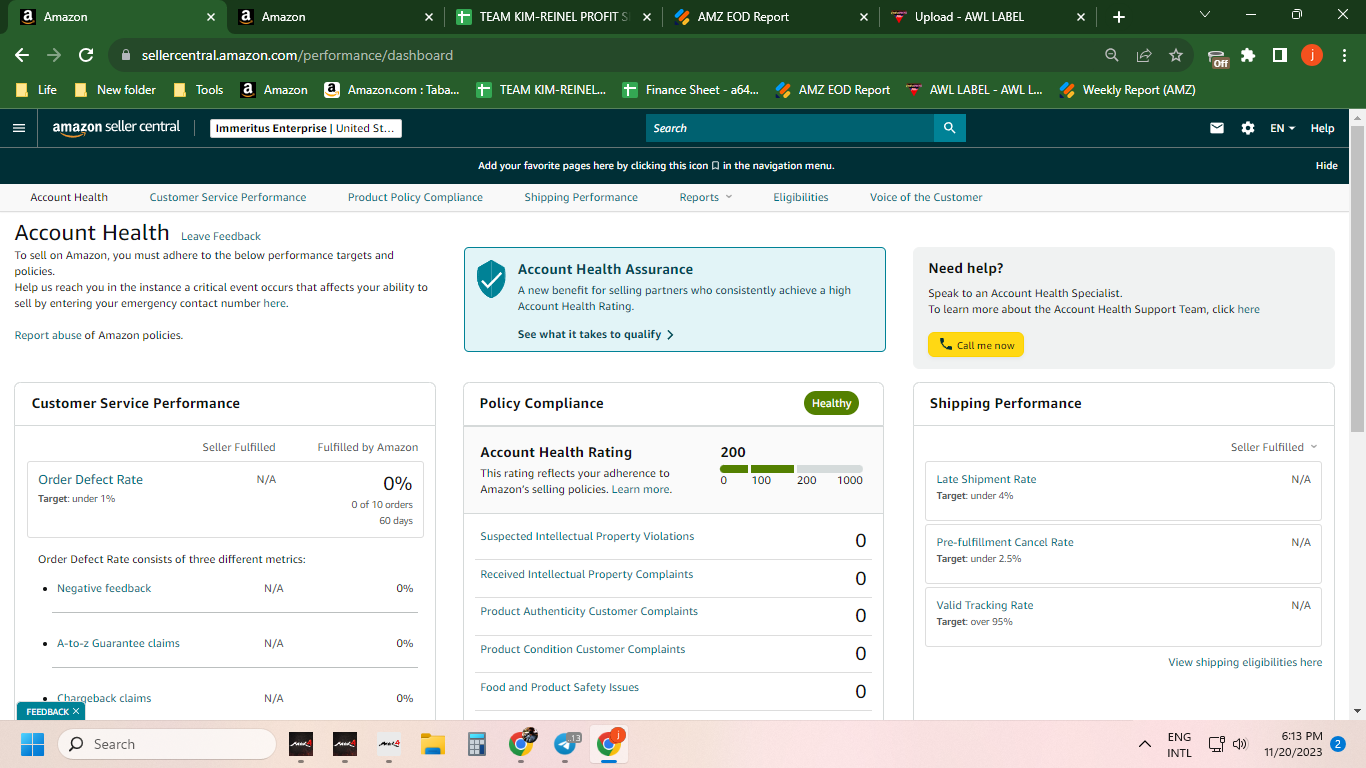Reload the page with the refresh icon

pos(86,55)
